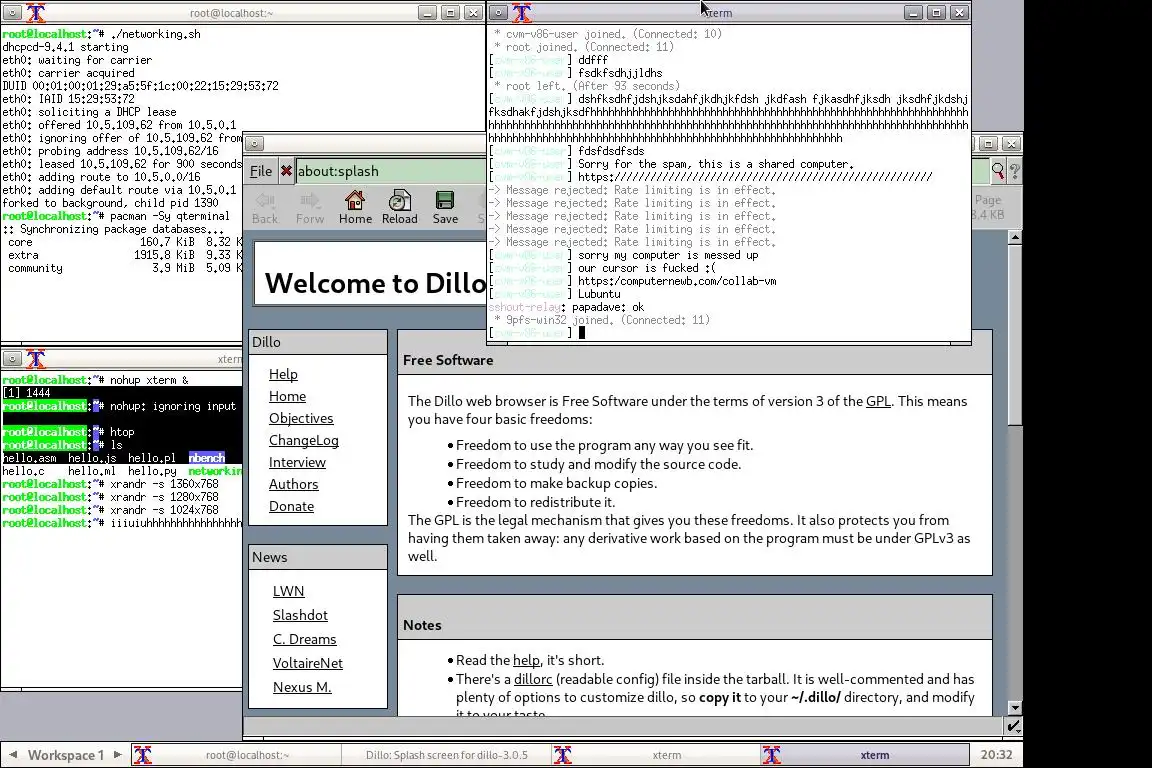The height and width of the screenshot is (768, 1152).
Task: Clear the URL with the red X button
Action: coord(286,171)
